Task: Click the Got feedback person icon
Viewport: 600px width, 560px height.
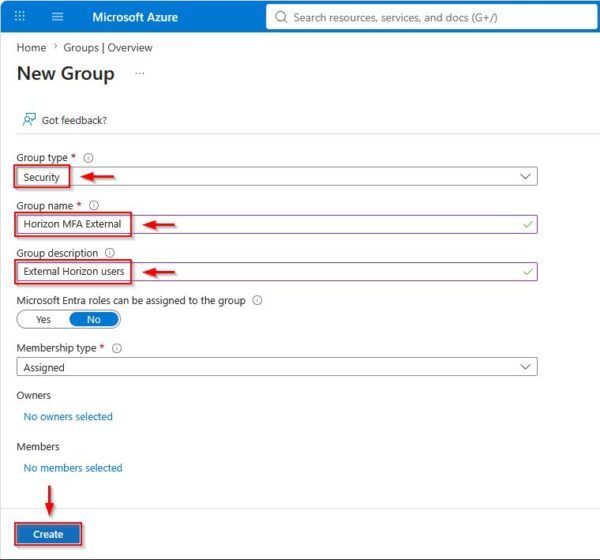Action: [x=29, y=119]
